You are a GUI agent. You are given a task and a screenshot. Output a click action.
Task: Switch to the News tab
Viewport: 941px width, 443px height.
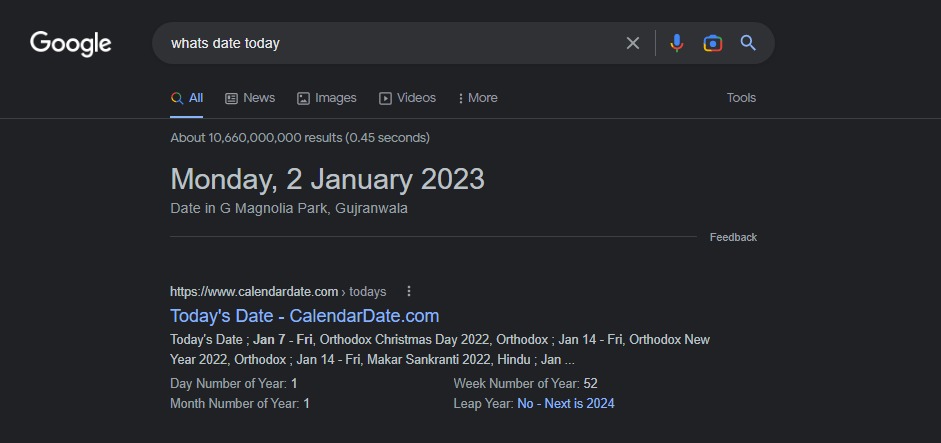[x=250, y=98]
